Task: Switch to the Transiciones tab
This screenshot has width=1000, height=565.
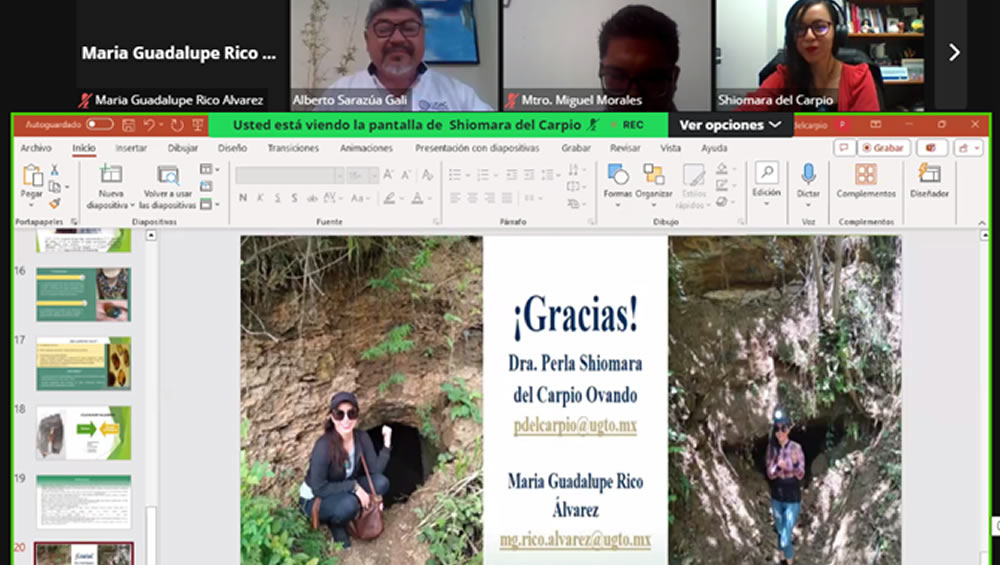Action: 293,148
